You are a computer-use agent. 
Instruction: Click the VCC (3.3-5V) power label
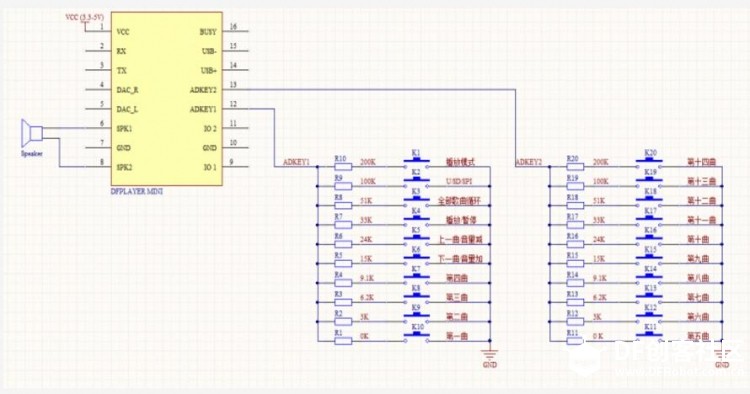[x=85, y=17]
